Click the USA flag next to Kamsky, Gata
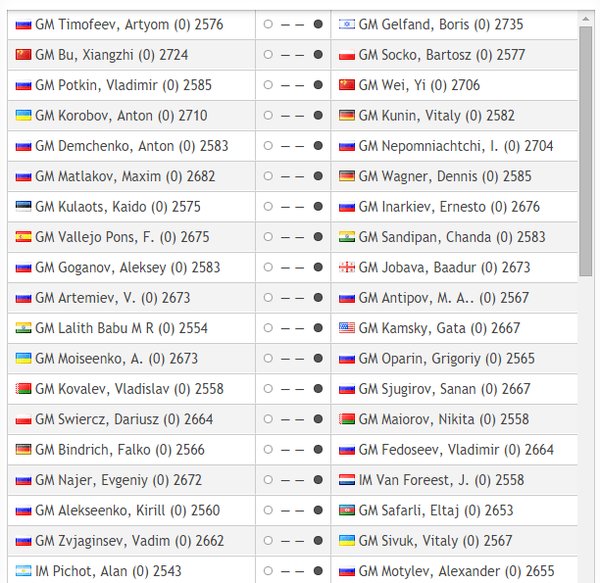Viewport: 600px width, 583px height. coord(347,328)
